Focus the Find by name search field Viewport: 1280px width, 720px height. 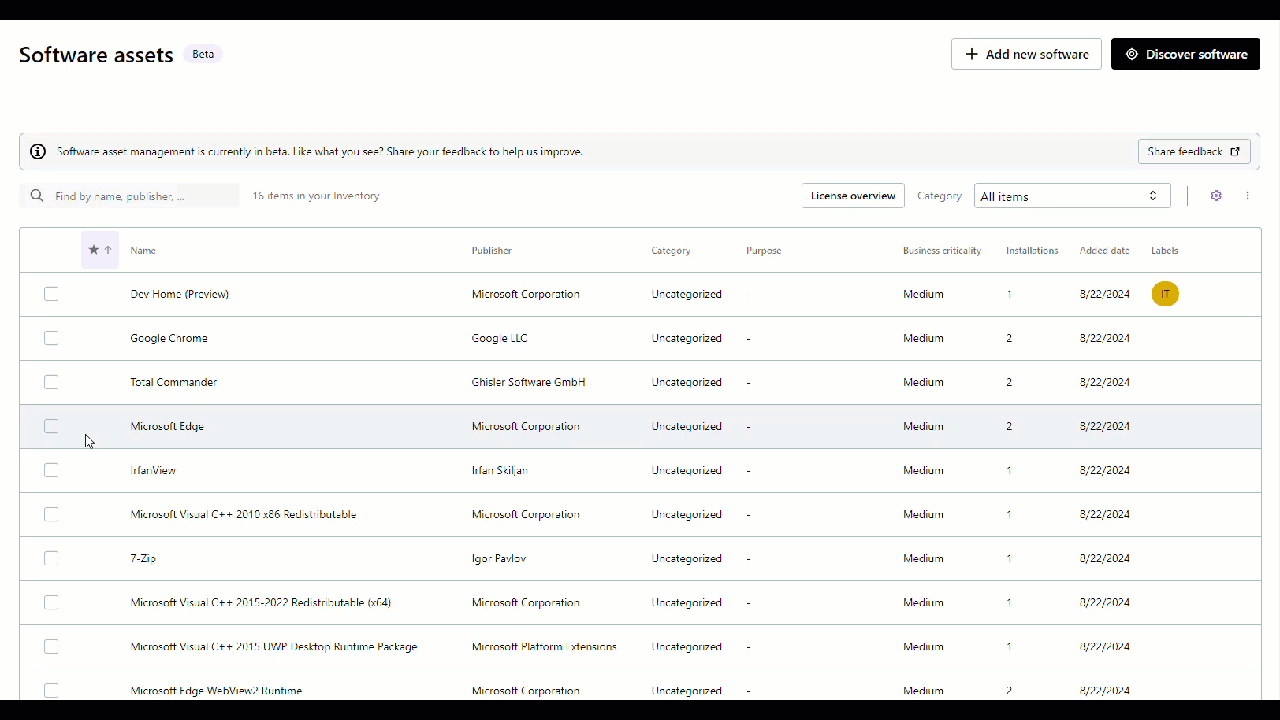point(130,196)
